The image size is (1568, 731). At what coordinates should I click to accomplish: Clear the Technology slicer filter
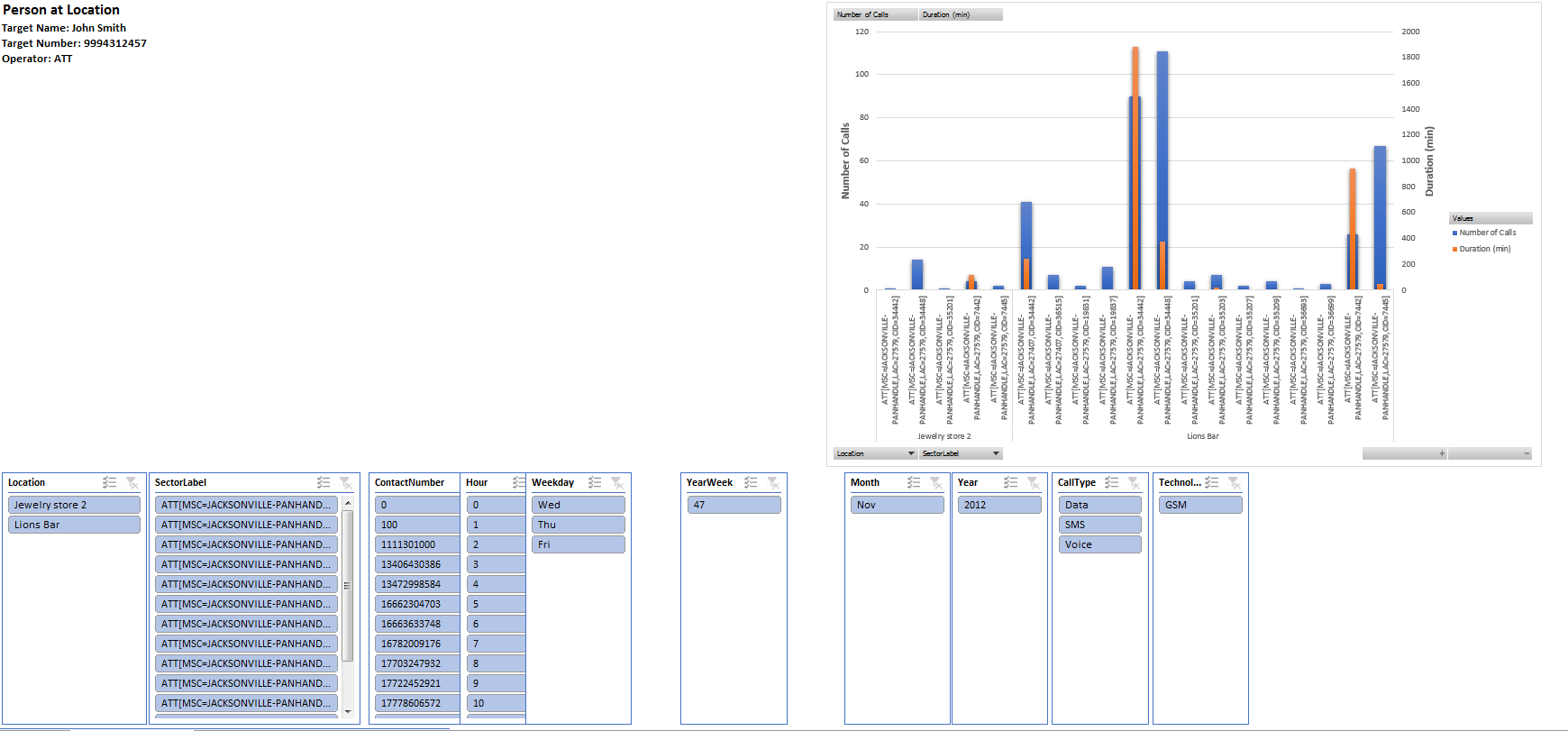[x=1234, y=483]
